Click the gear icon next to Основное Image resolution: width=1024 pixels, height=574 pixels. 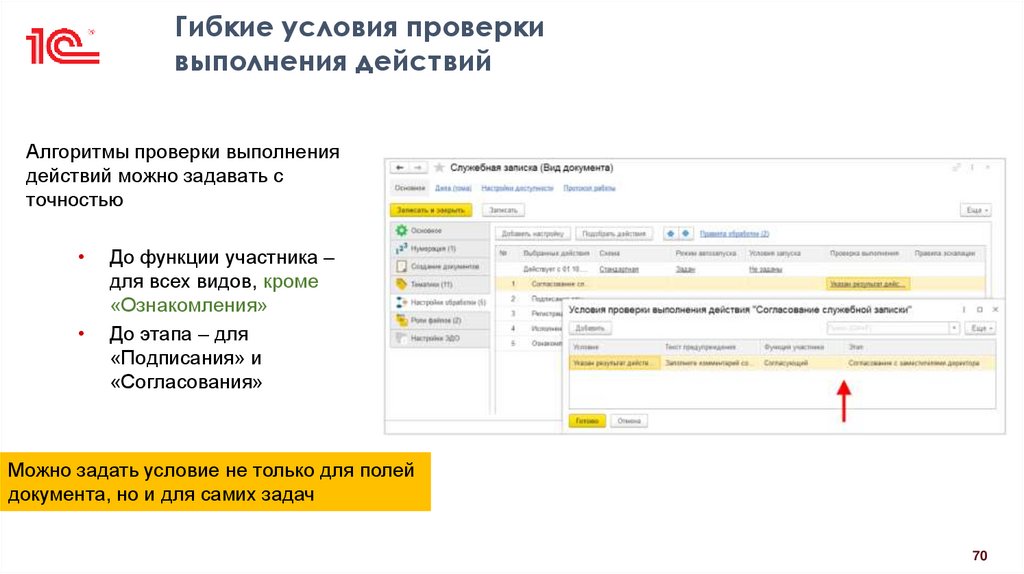click(401, 231)
